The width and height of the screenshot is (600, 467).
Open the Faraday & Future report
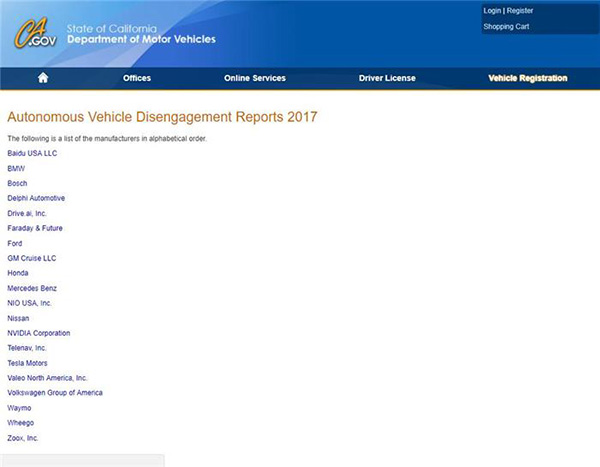(x=35, y=228)
